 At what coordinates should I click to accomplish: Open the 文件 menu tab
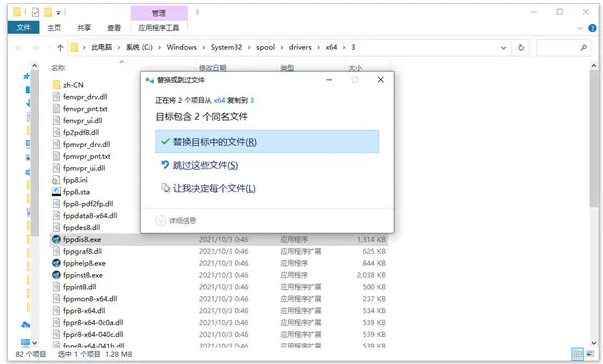(23, 27)
